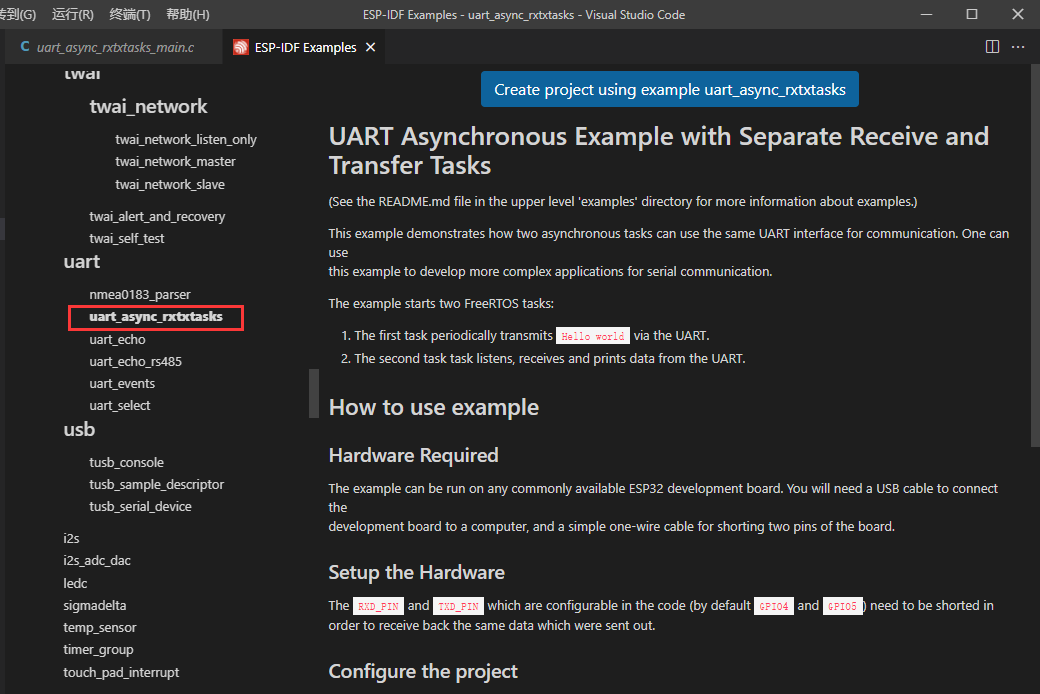The height and width of the screenshot is (694, 1040).
Task: Select twai_network_listen_only example
Action: [x=186, y=139]
